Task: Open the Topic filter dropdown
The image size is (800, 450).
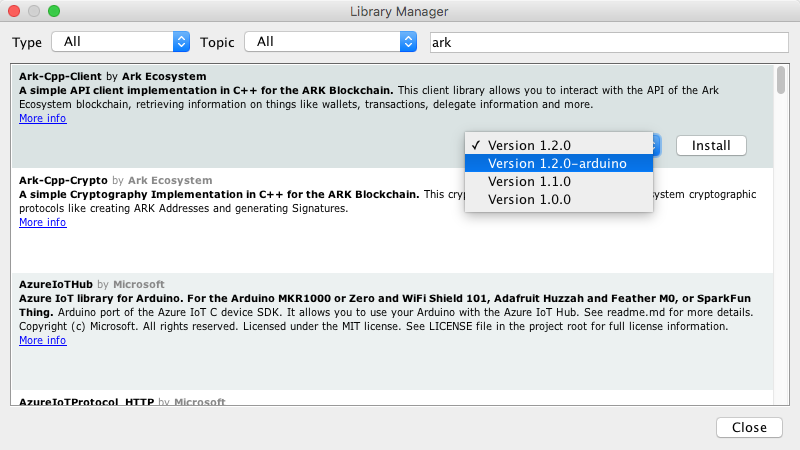Action: pos(335,41)
